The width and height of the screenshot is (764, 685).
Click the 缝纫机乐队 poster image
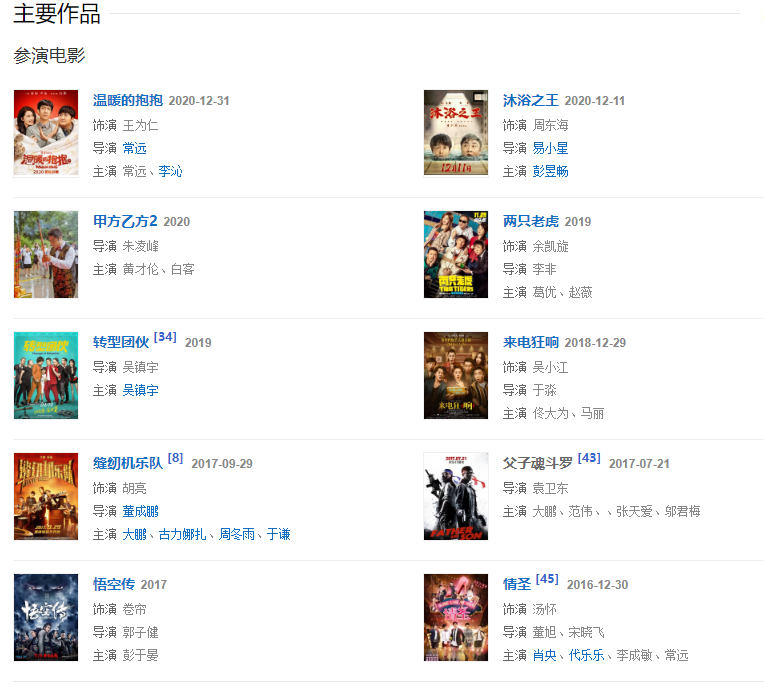[x=46, y=496]
